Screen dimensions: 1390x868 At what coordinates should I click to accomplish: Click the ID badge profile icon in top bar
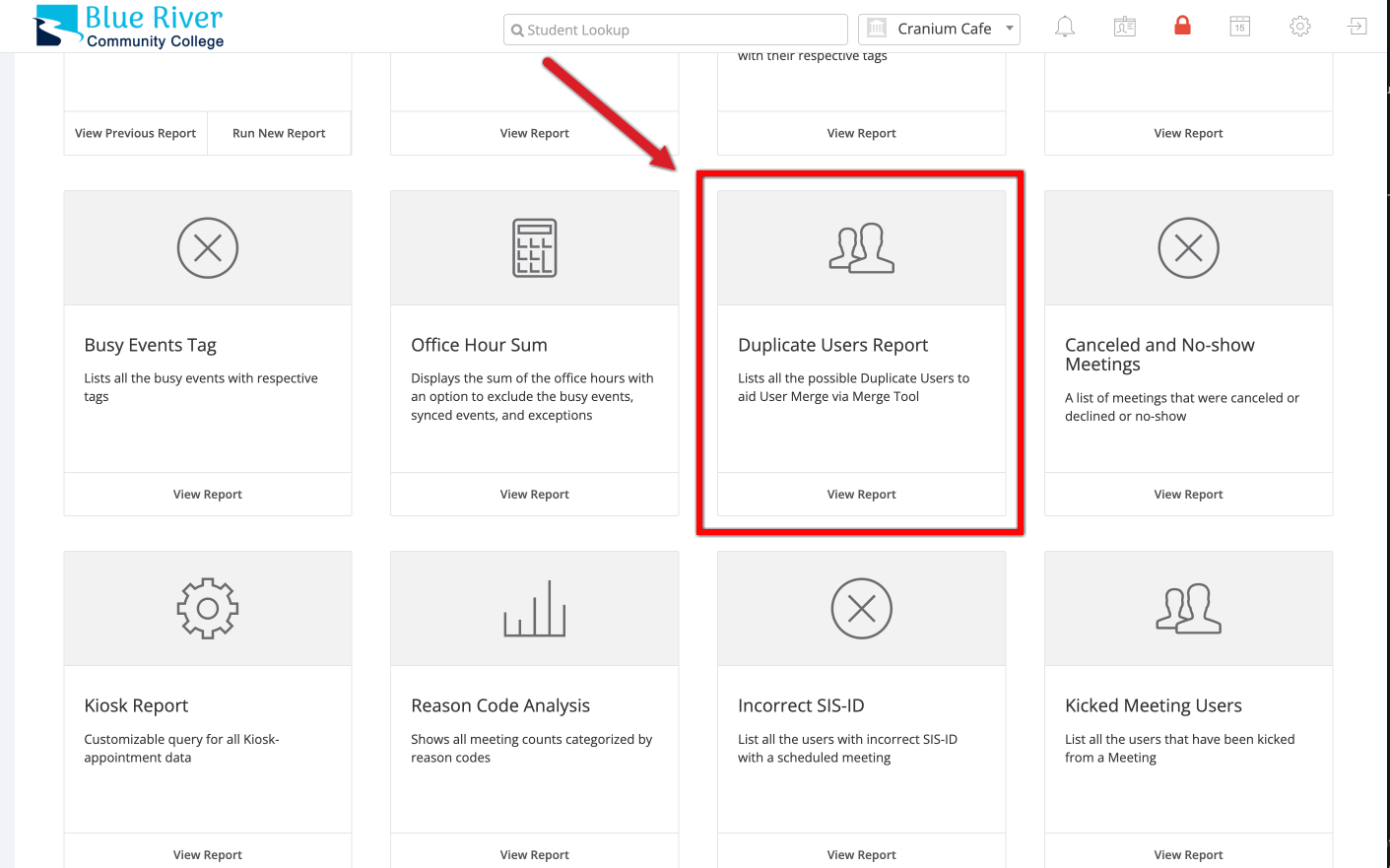pos(1124,27)
